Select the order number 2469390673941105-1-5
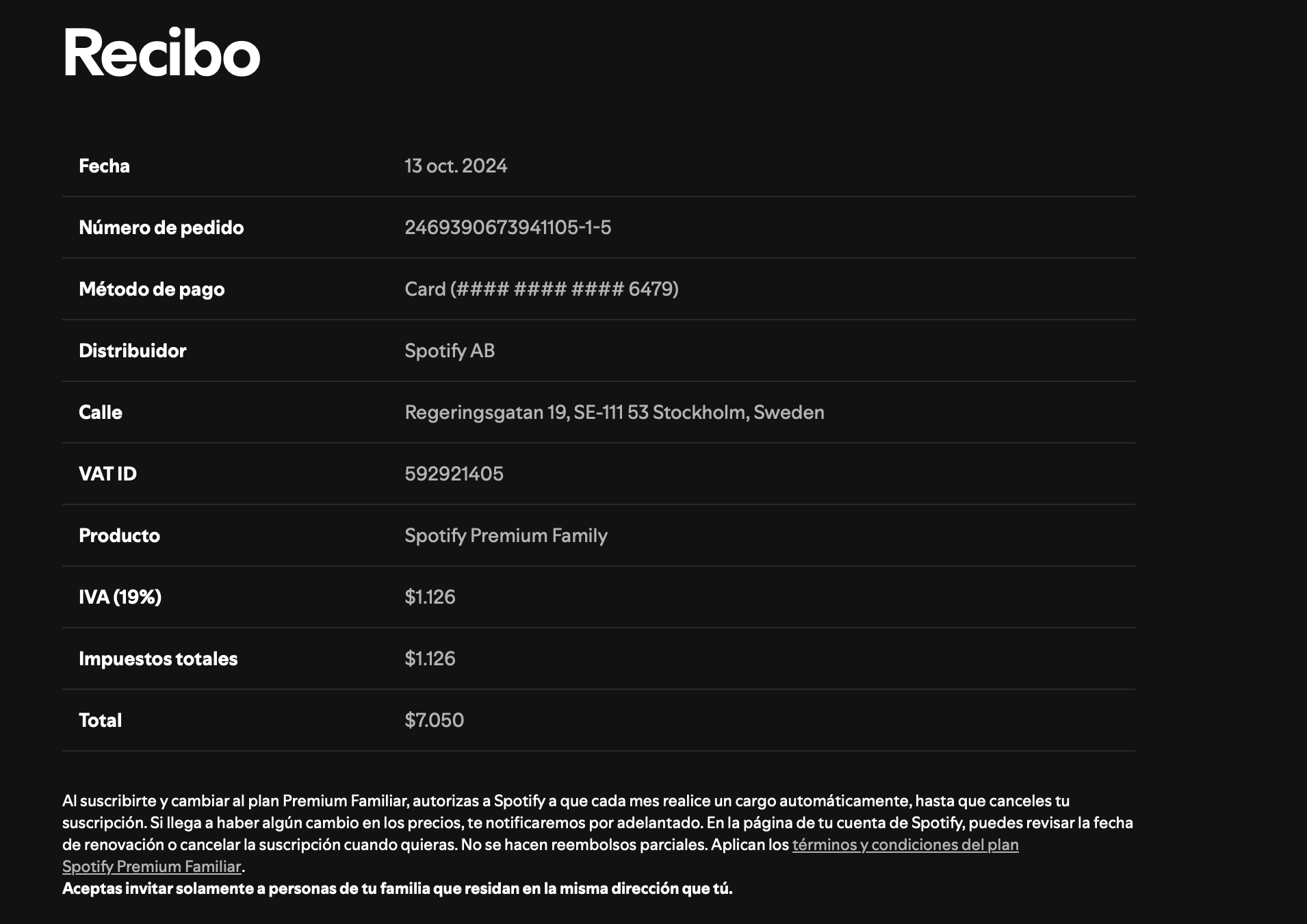 click(x=508, y=227)
